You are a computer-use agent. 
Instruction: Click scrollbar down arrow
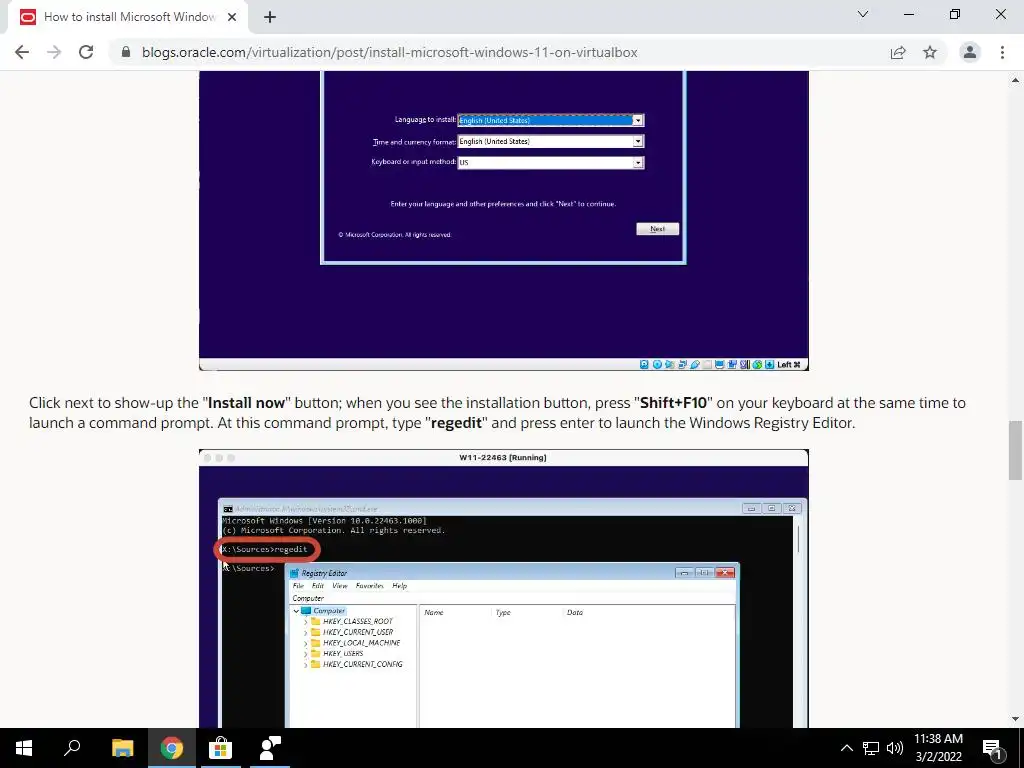coord(1015,719)
